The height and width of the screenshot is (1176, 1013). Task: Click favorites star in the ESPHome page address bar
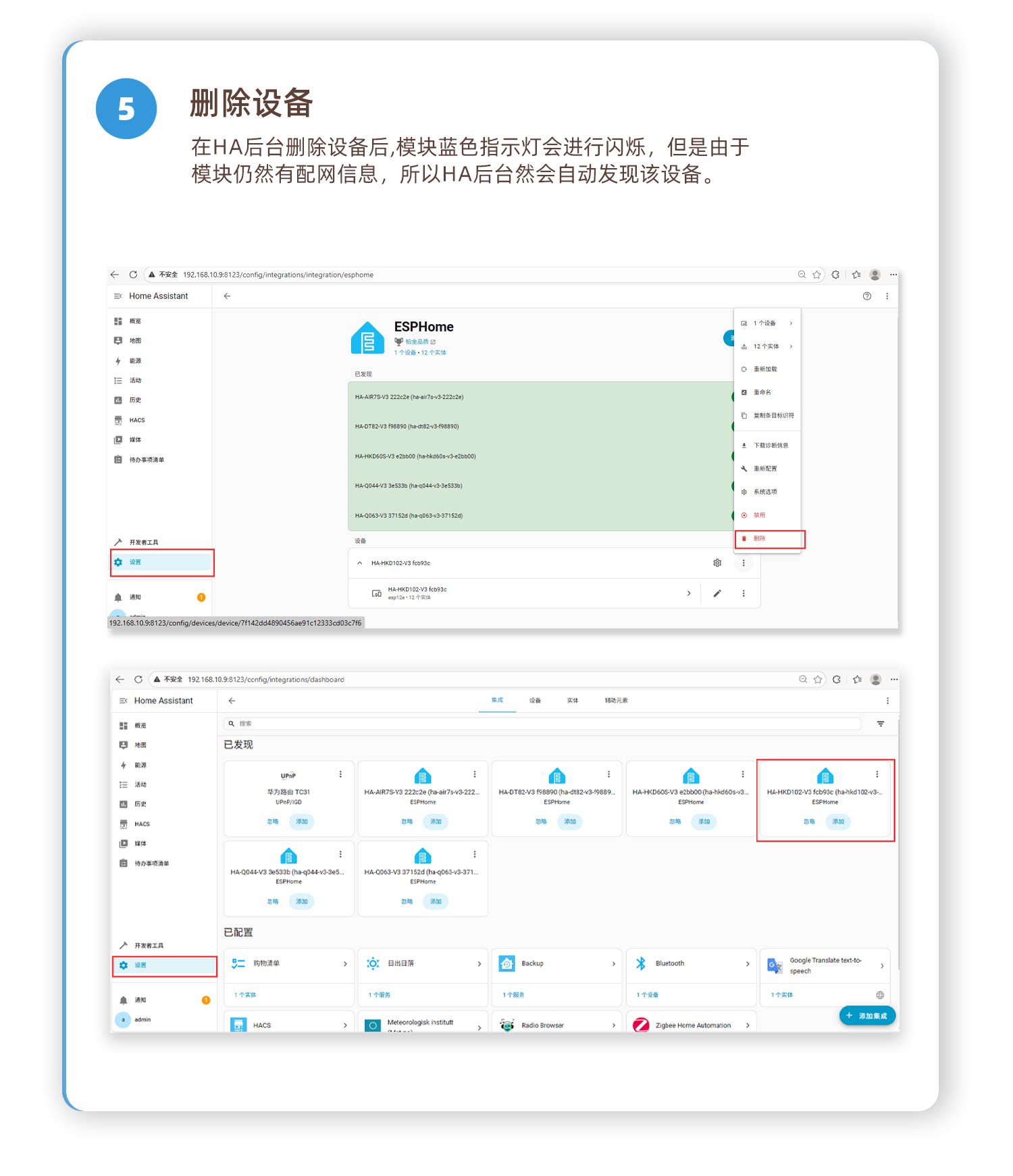pyautogui.click(x=816, y=275)
